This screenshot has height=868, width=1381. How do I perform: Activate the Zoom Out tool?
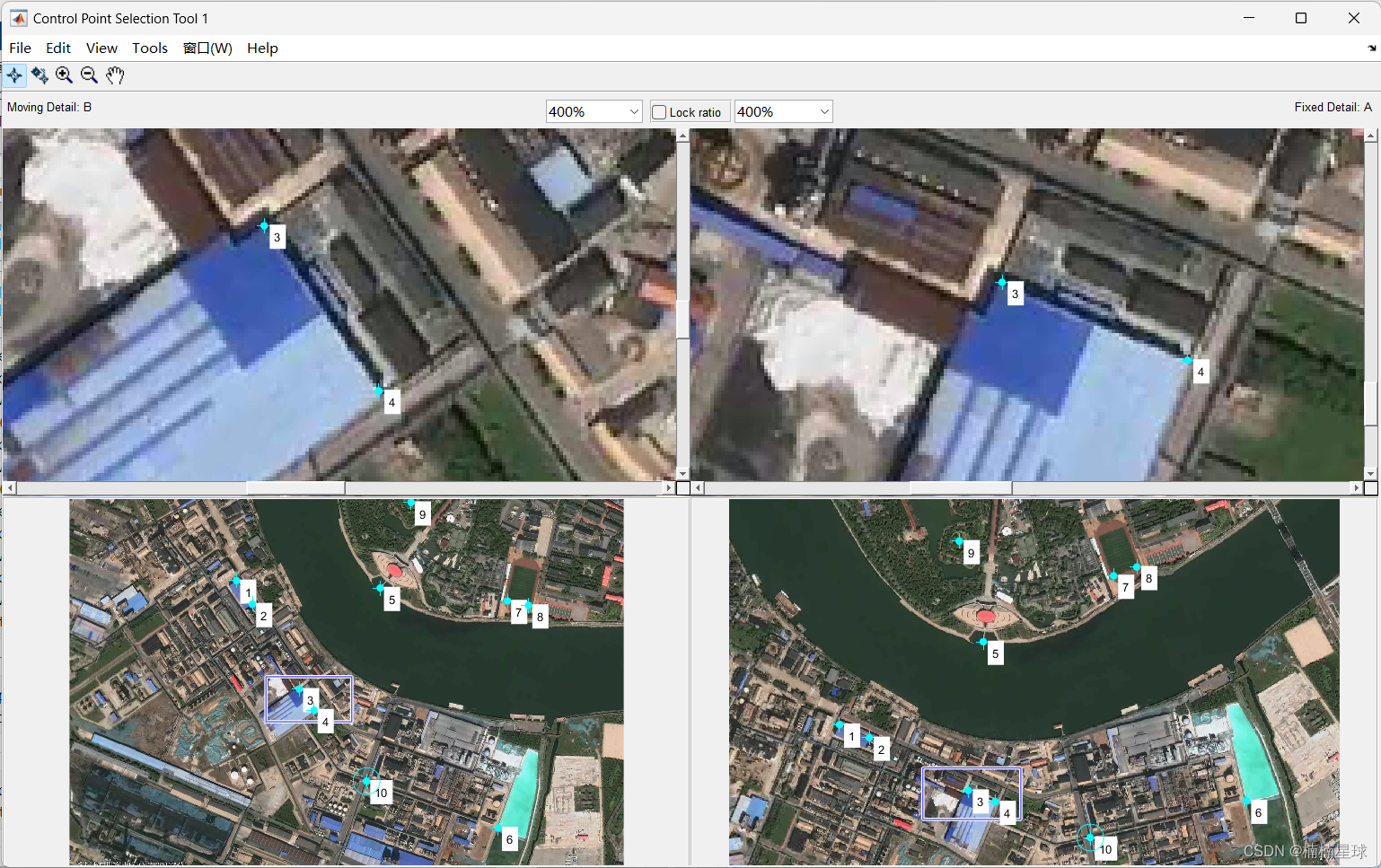(89, 75)
